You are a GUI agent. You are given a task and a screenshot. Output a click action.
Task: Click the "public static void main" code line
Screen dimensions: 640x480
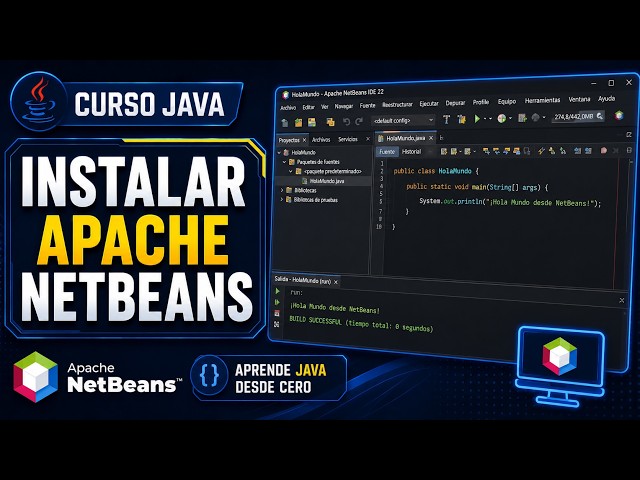477,187
